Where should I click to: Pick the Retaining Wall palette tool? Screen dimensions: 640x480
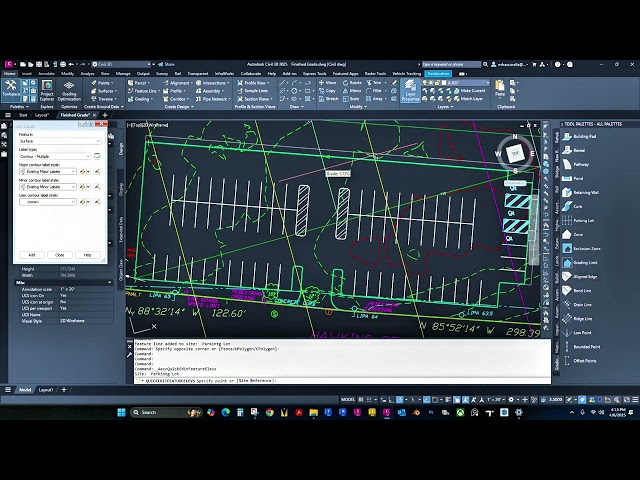581,192
